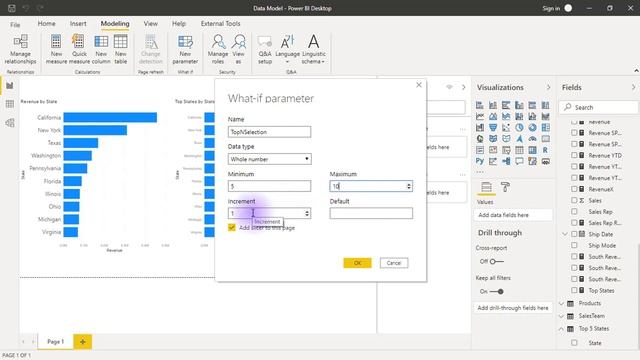Click the Maximum field stepper arrows
The width and height of the screenshot is (640, 360).
409,186
